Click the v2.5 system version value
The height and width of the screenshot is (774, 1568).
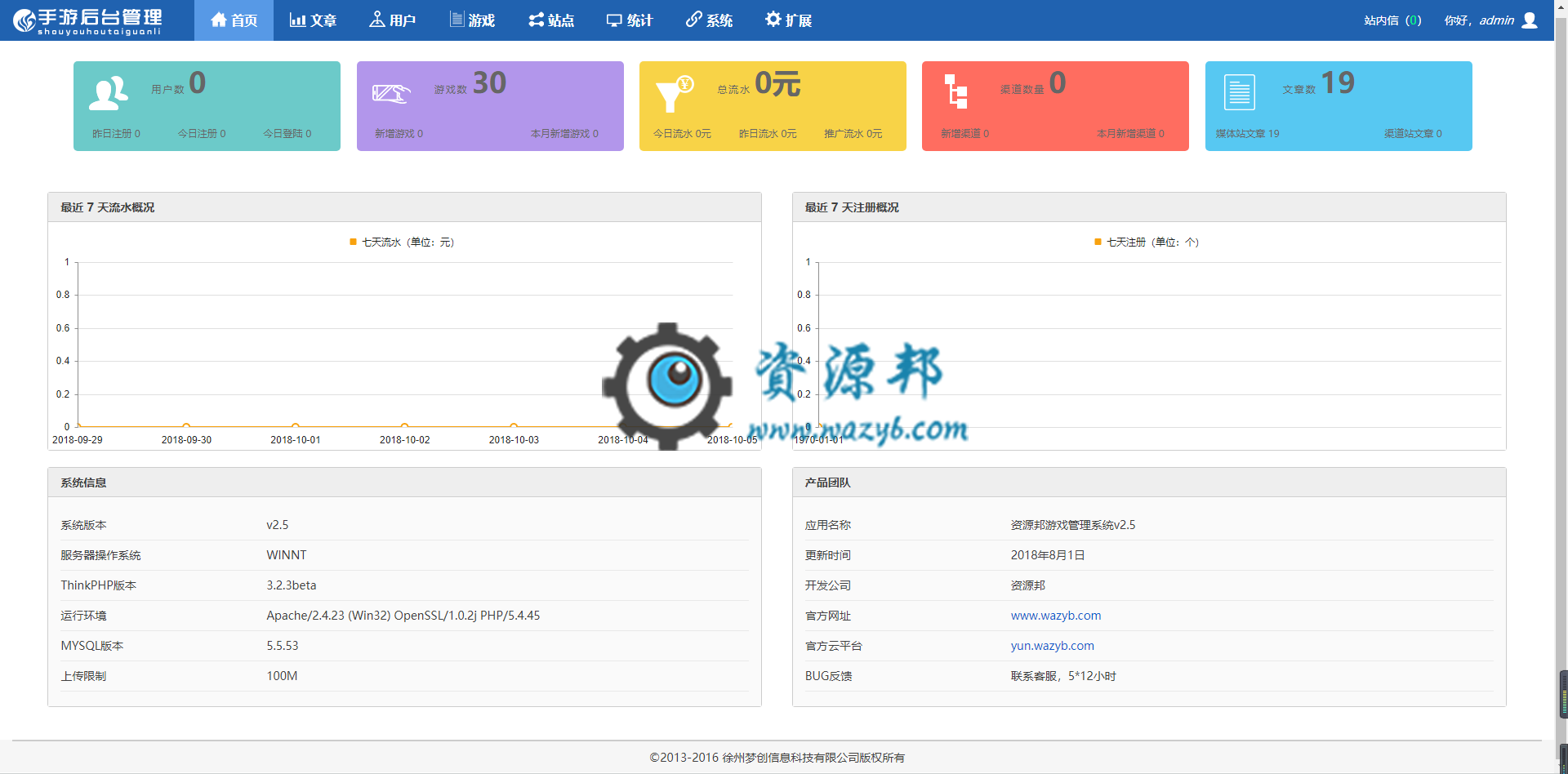pyautogui.click(x=277, y=525)
